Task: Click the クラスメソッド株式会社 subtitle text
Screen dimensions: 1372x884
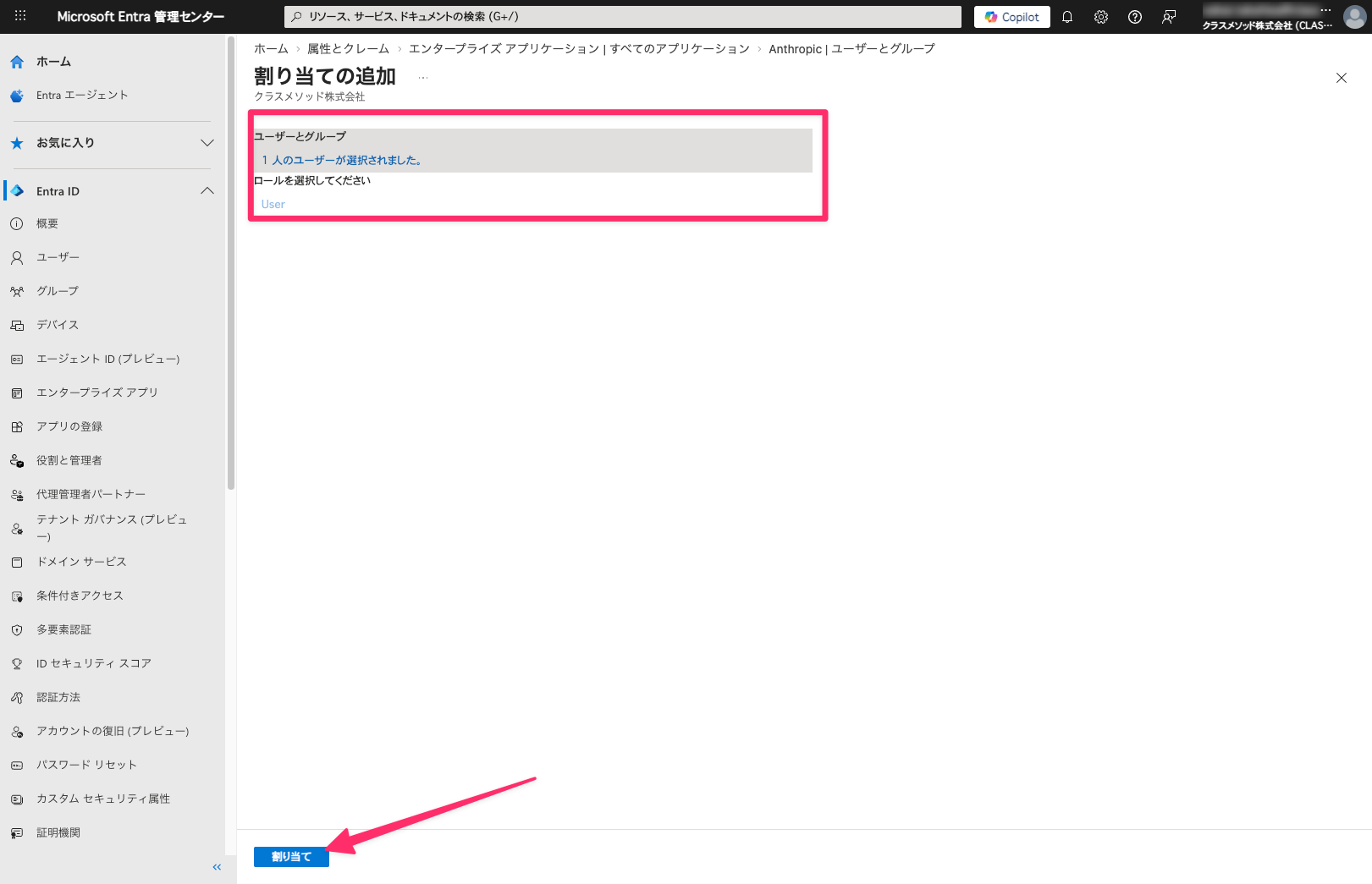Action: [310, 97]
